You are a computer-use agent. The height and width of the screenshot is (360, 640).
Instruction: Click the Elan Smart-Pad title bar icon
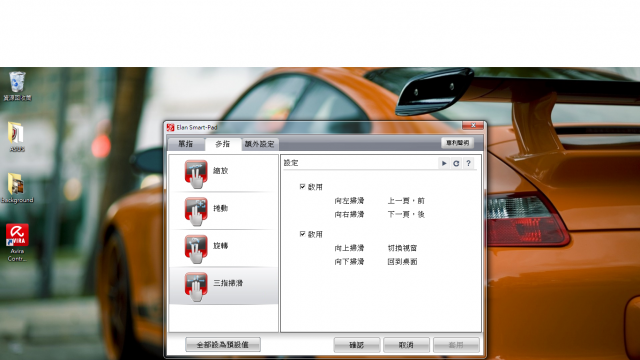tap(171, 127)
